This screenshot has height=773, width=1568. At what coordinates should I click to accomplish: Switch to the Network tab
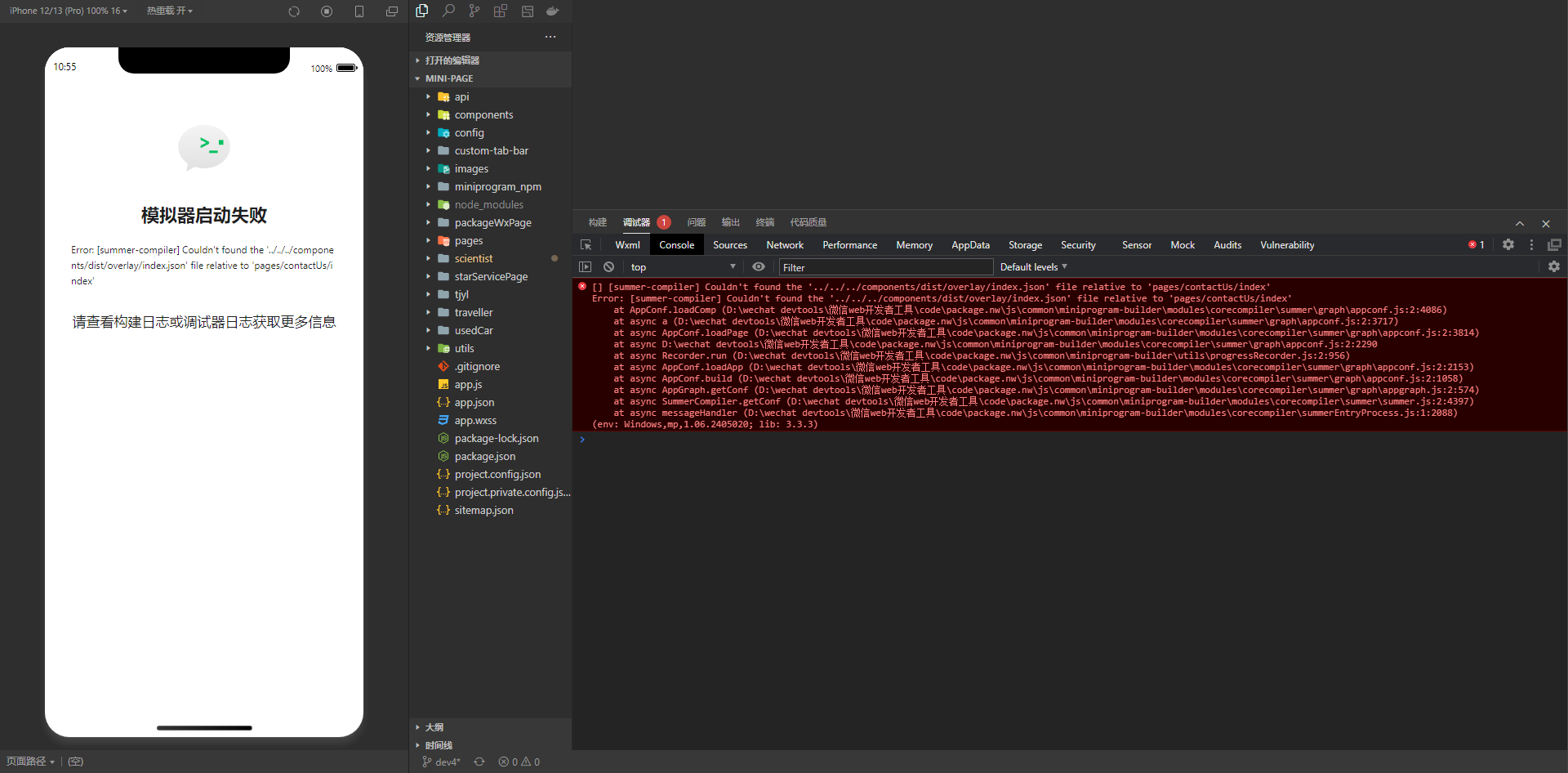click(785, 245)
